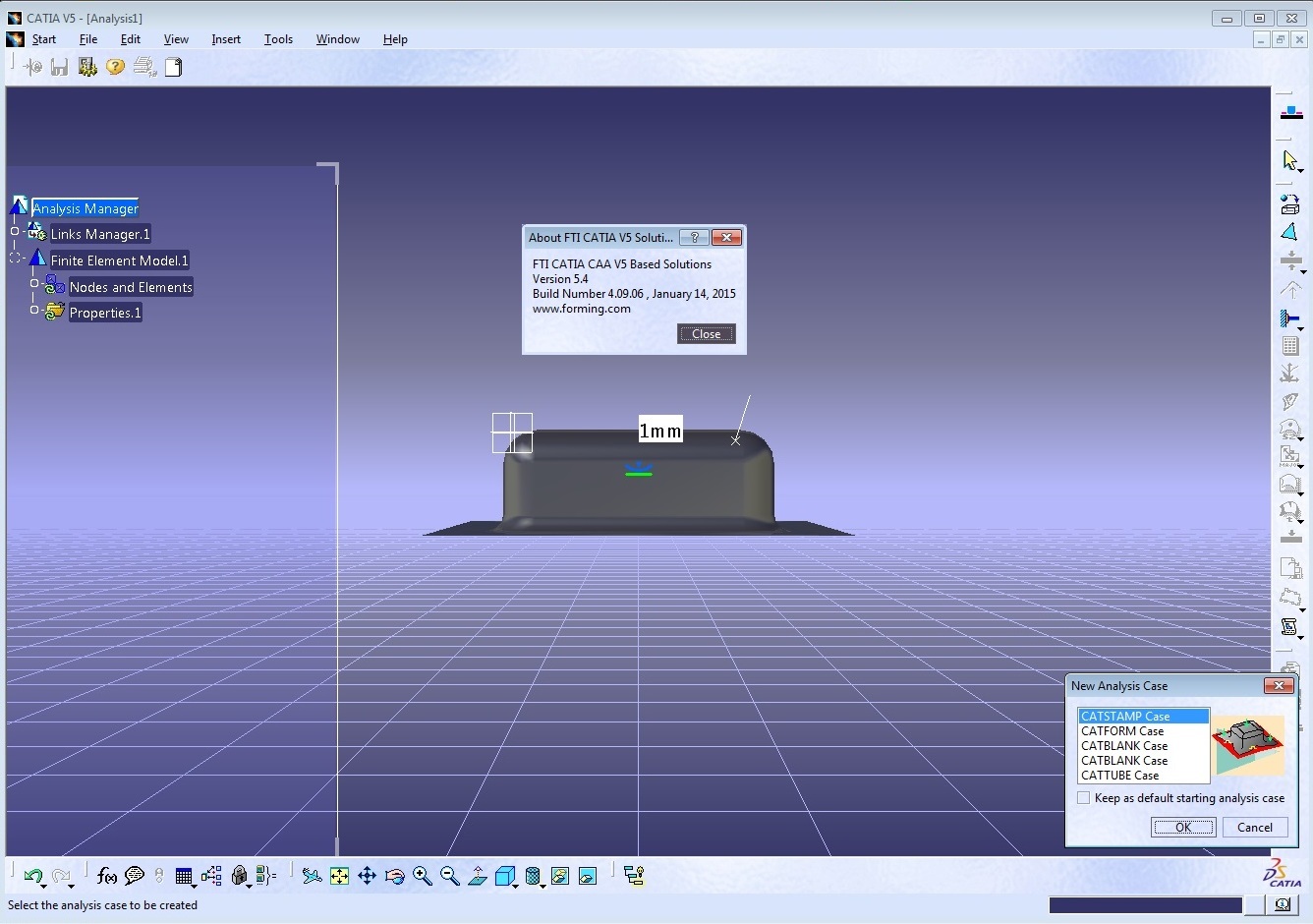This screenshot has height=924, width=1313.
Task: Click the padlock Lock icon
Action: 239,876
